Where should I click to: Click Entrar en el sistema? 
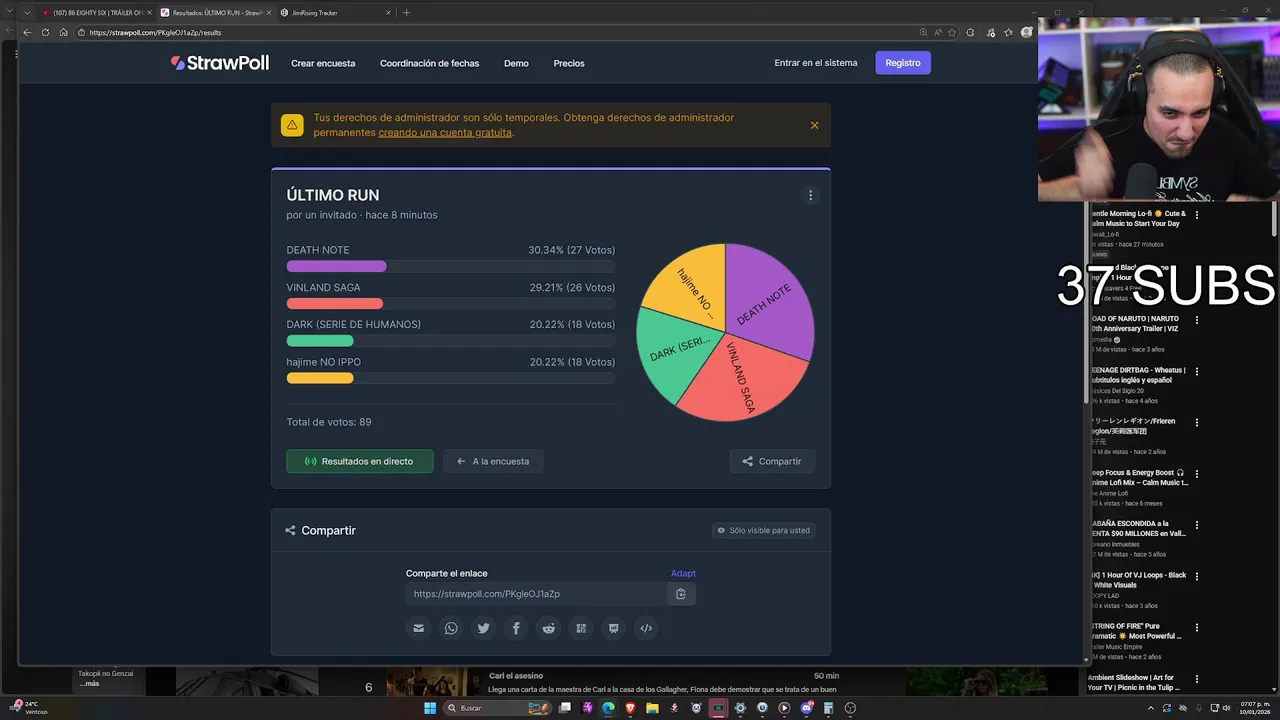816,63
